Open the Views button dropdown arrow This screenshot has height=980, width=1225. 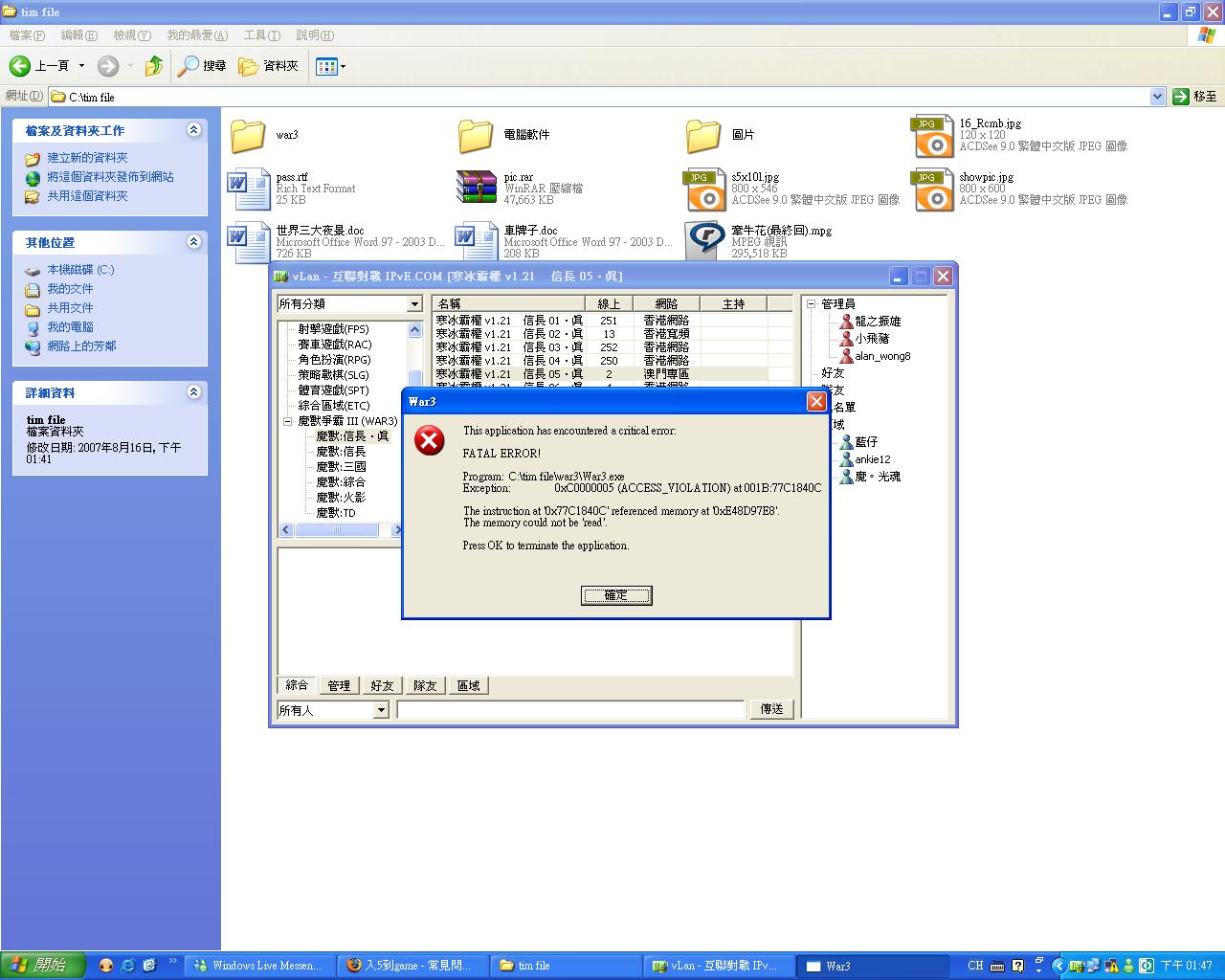(343, 66)
